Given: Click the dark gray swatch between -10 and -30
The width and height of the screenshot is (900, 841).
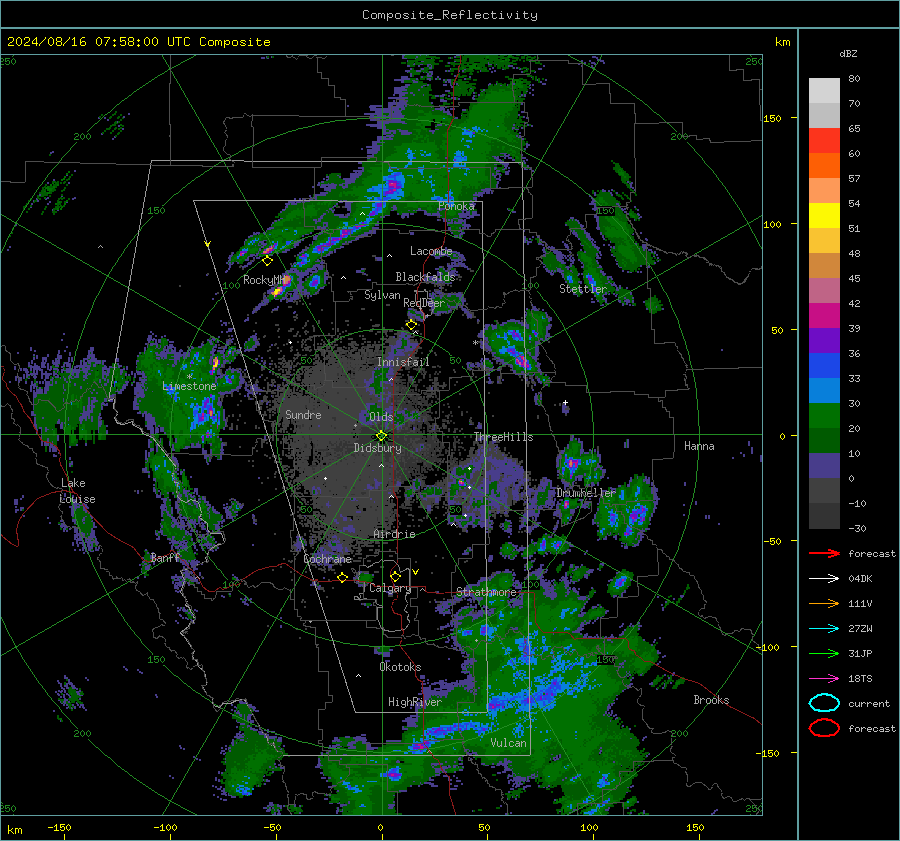Looking at the screenshot, I should 824,516.
